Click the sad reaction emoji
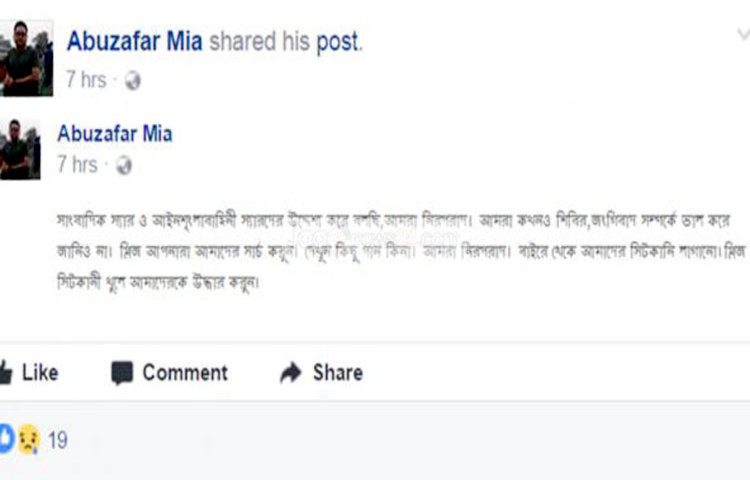The width and height of the screenshot is (750, 480). click(26, 440)
